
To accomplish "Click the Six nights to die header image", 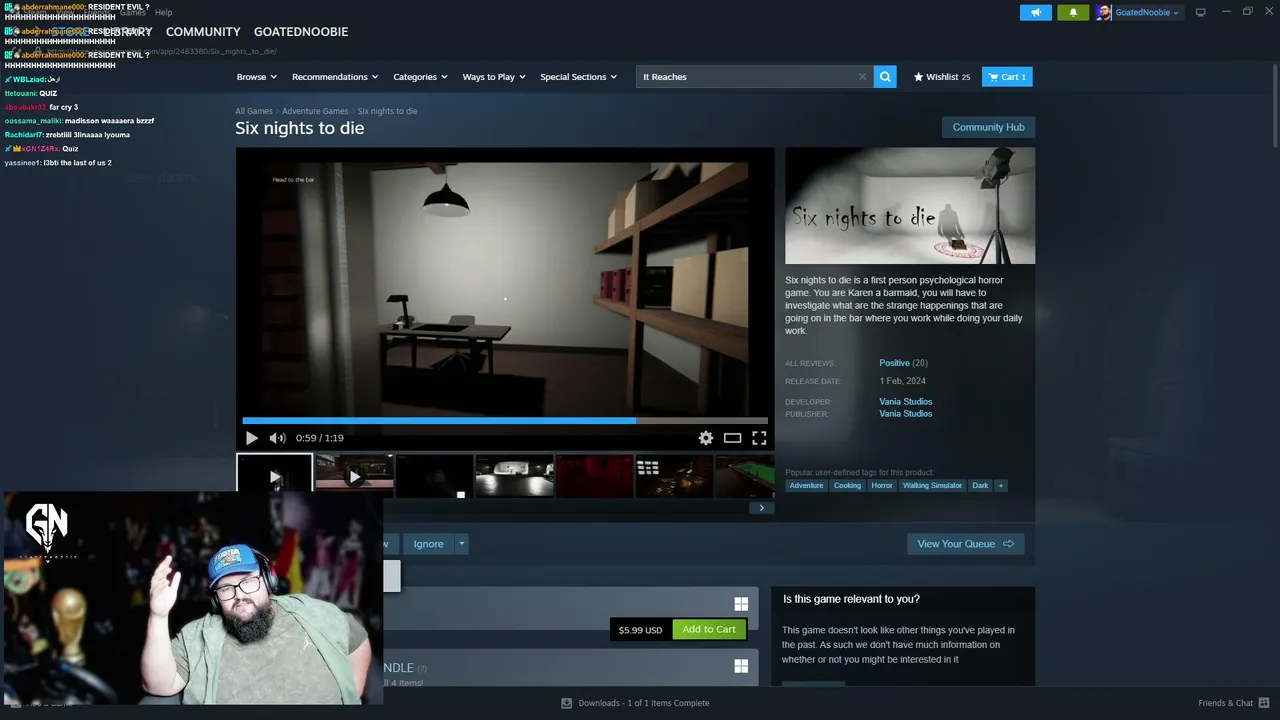I will [910, 206].
